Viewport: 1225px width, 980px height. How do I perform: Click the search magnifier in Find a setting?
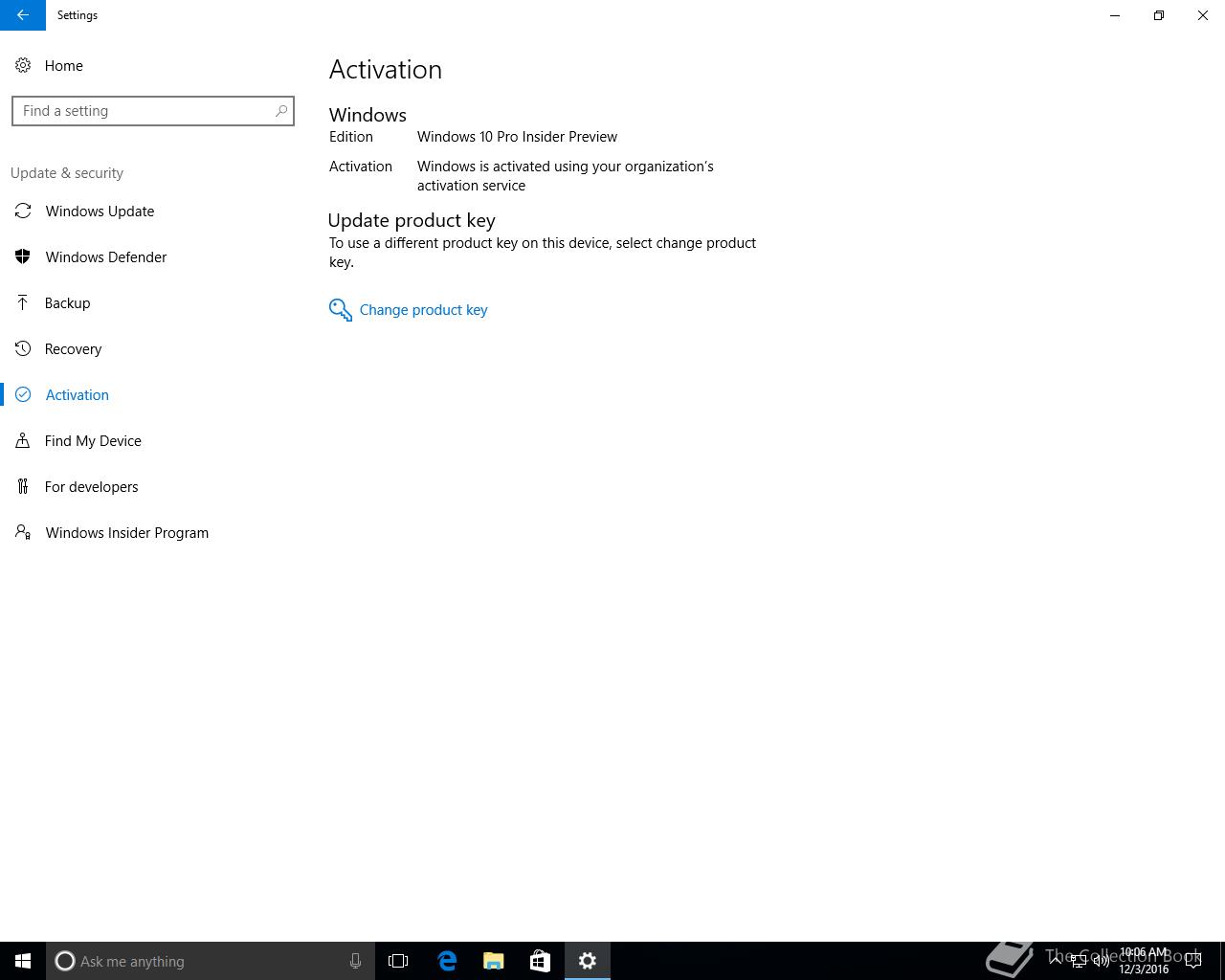pos(280,111)
